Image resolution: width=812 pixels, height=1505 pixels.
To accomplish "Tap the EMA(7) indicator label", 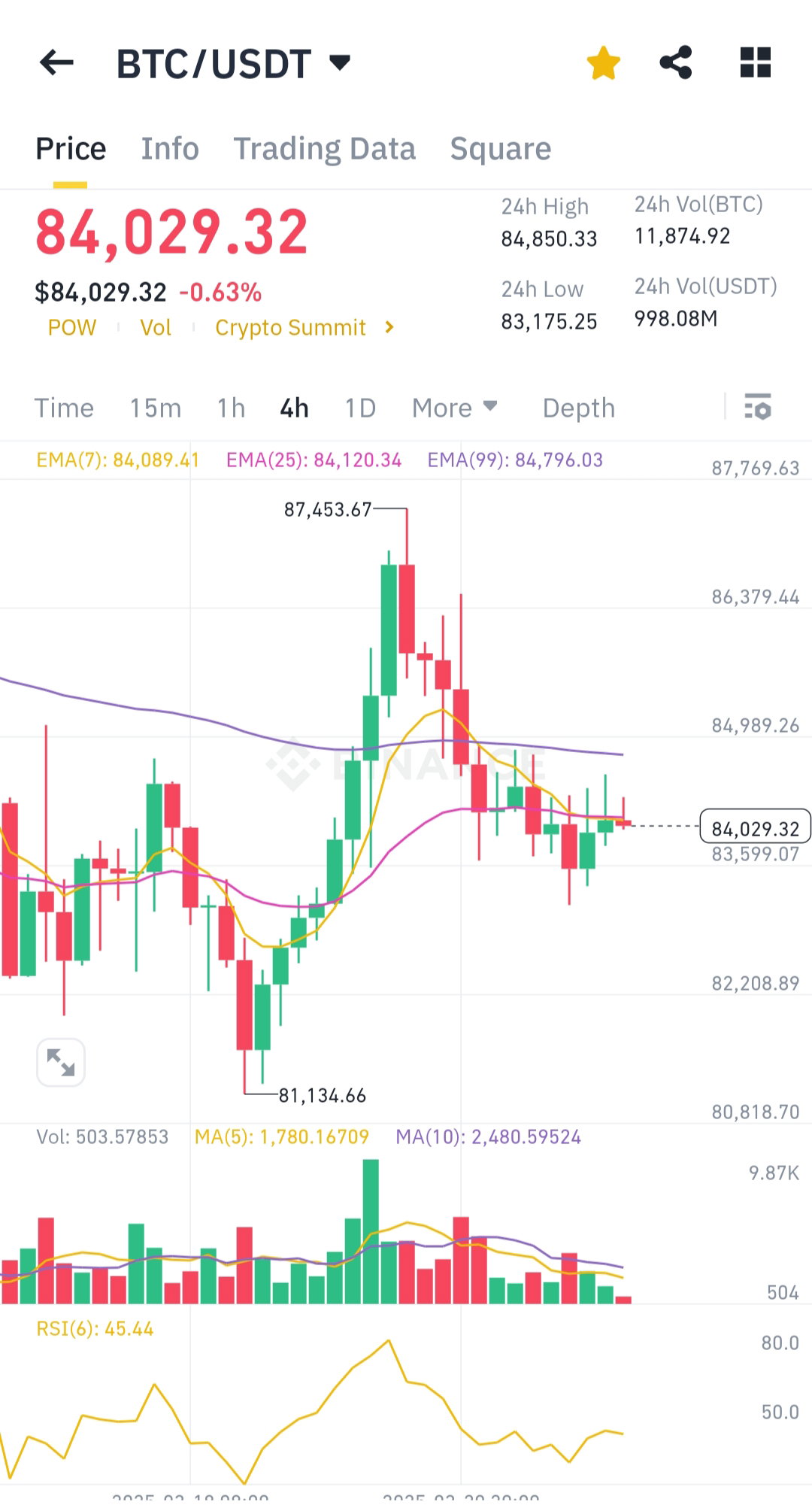I will (118, 460).
